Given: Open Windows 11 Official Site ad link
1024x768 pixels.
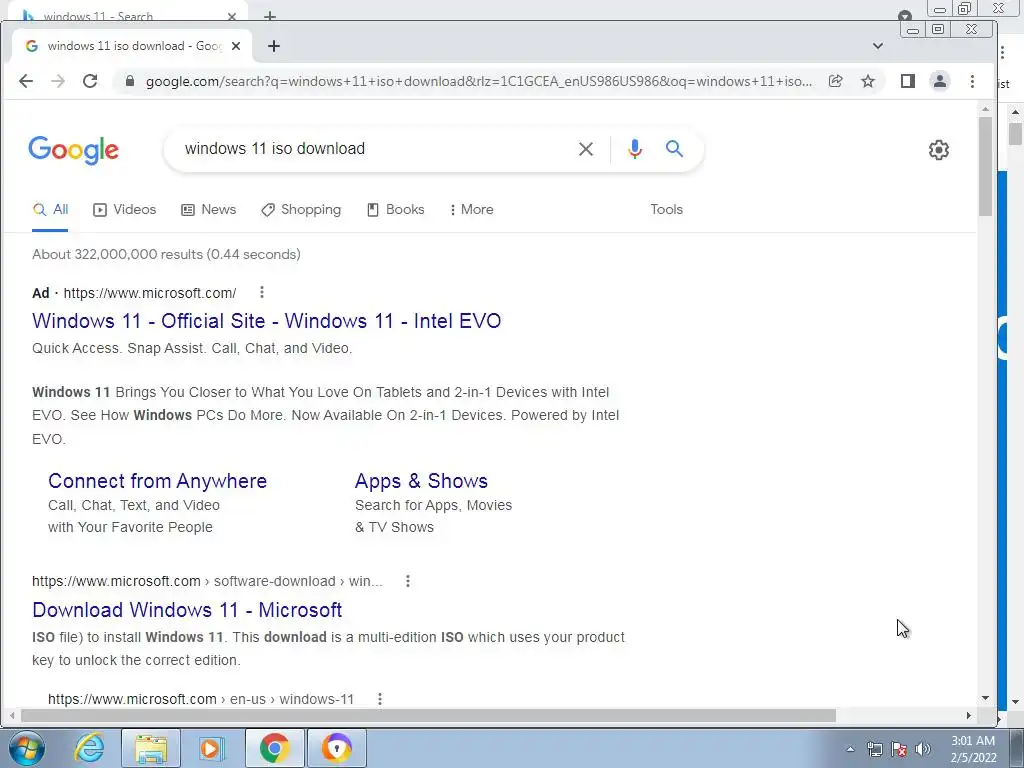Looking at the screenshot, I should click(266, 321).
